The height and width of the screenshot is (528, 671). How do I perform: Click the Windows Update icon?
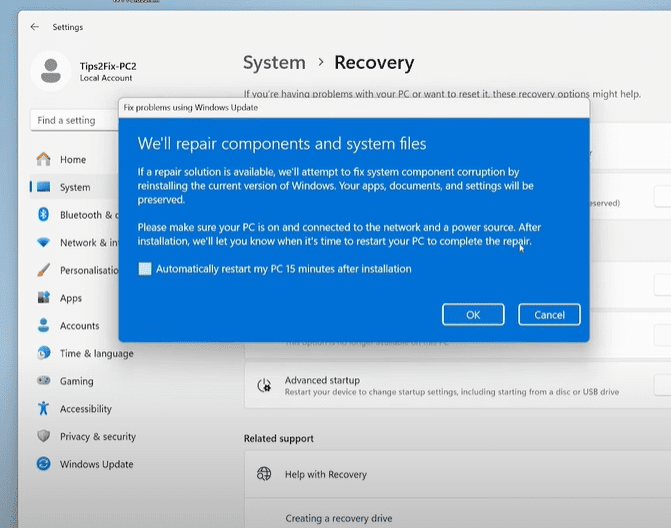[x=43, y=464]
